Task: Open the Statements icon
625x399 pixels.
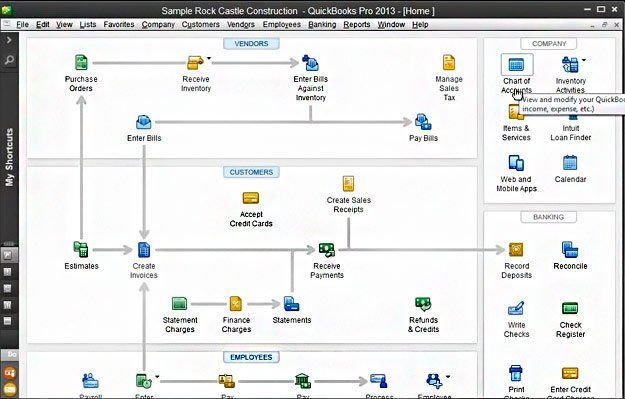Action: 291,304
